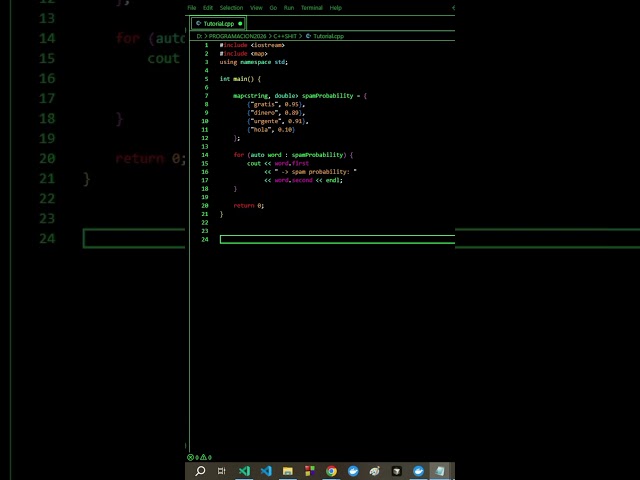Click the unsaved dot on Tutorial.cpp tab
This screenshot has width=640, height=480.
pyautogui.click(x=240, y=24)
